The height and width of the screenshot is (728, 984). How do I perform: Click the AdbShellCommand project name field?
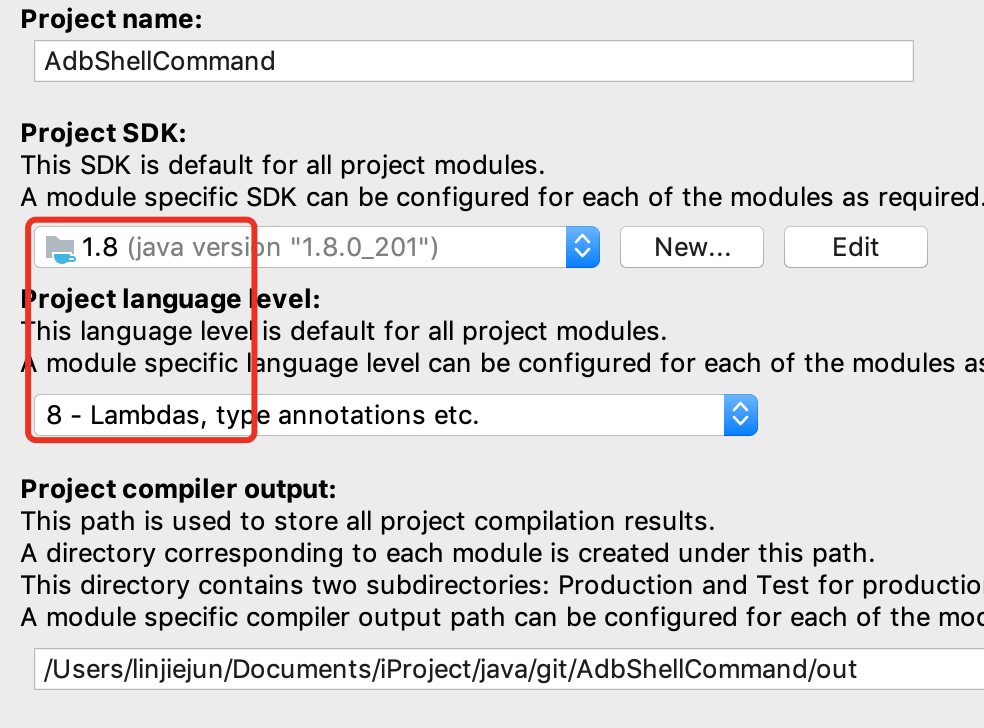[474, 60]
